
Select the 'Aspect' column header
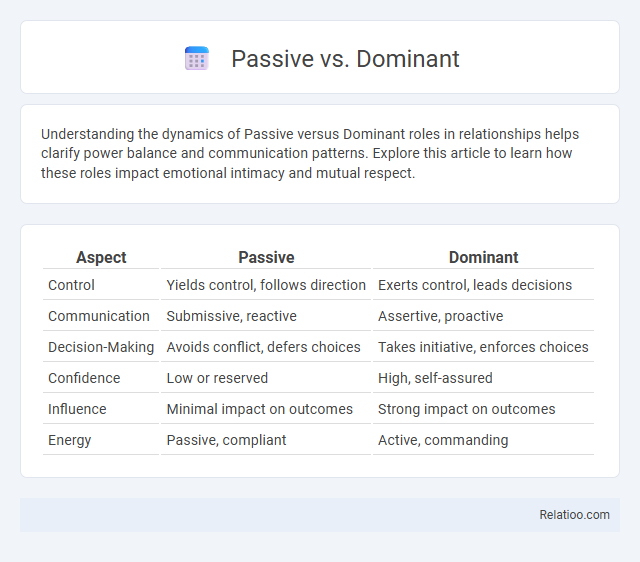pos(101,258)
